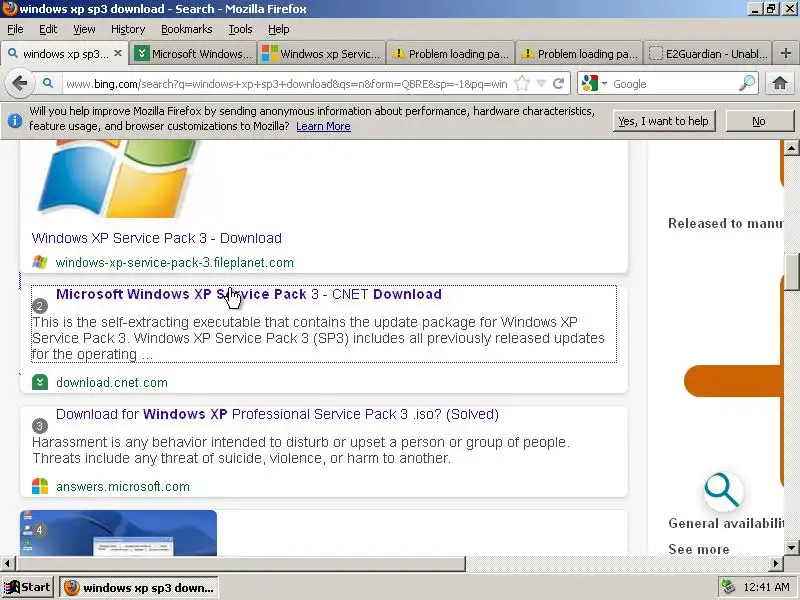This screenshot has width=800, height=600.
Task: Switch to the E2Guardian tab
Action: click(x=708, y=54)
